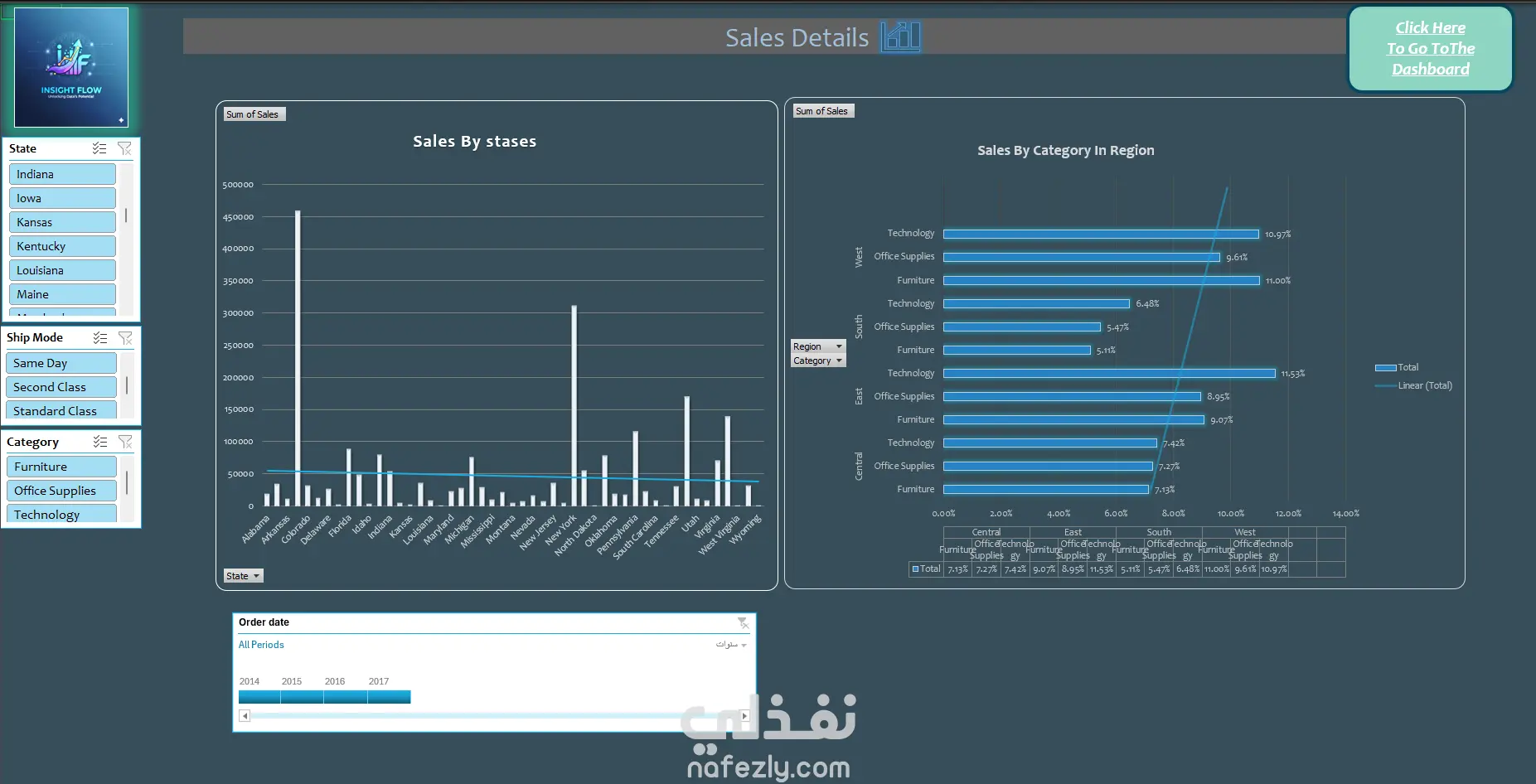Click the Sum of Sales button on states chart
The image size is (1536, 784).
point(254,114)
